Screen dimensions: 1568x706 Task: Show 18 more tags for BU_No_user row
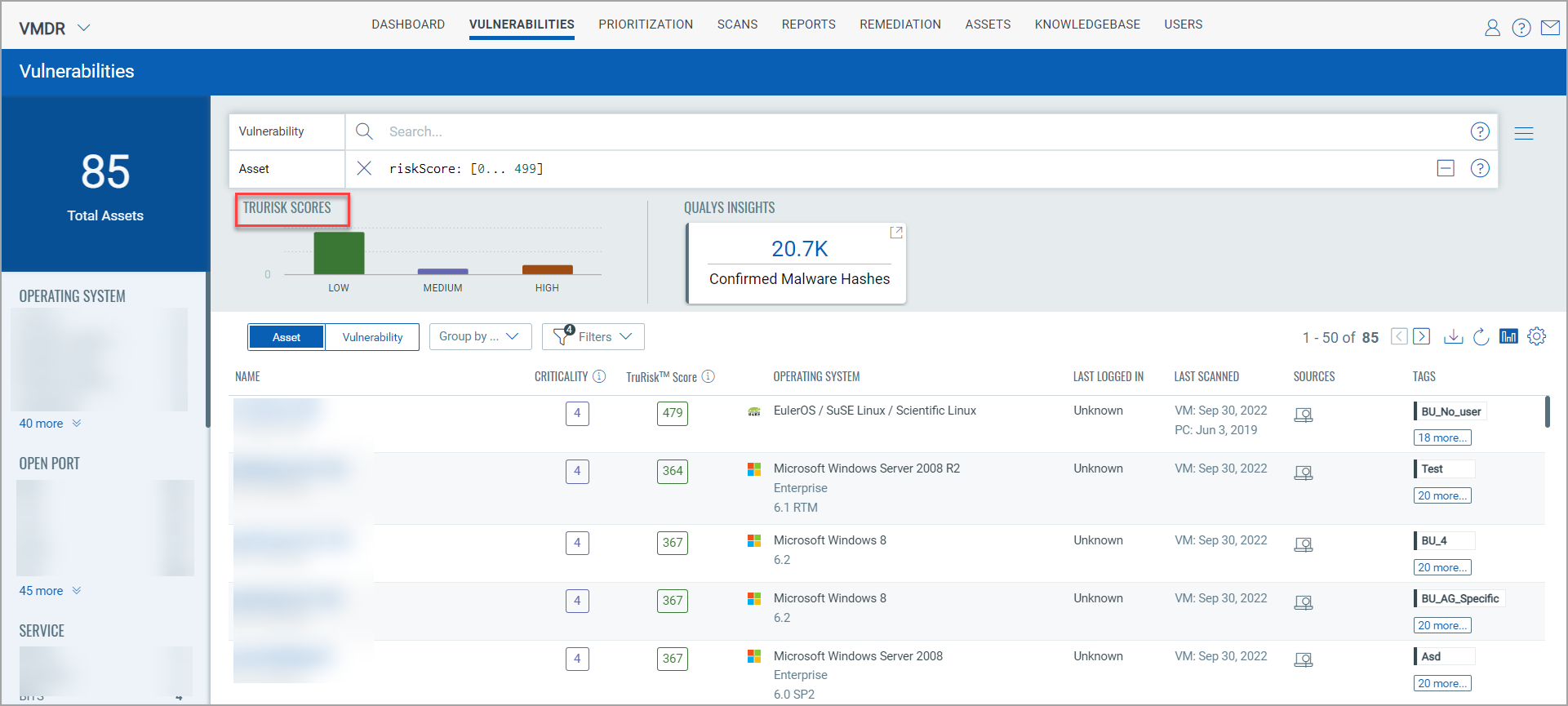pyautogui.click(x=1442, y=437)
